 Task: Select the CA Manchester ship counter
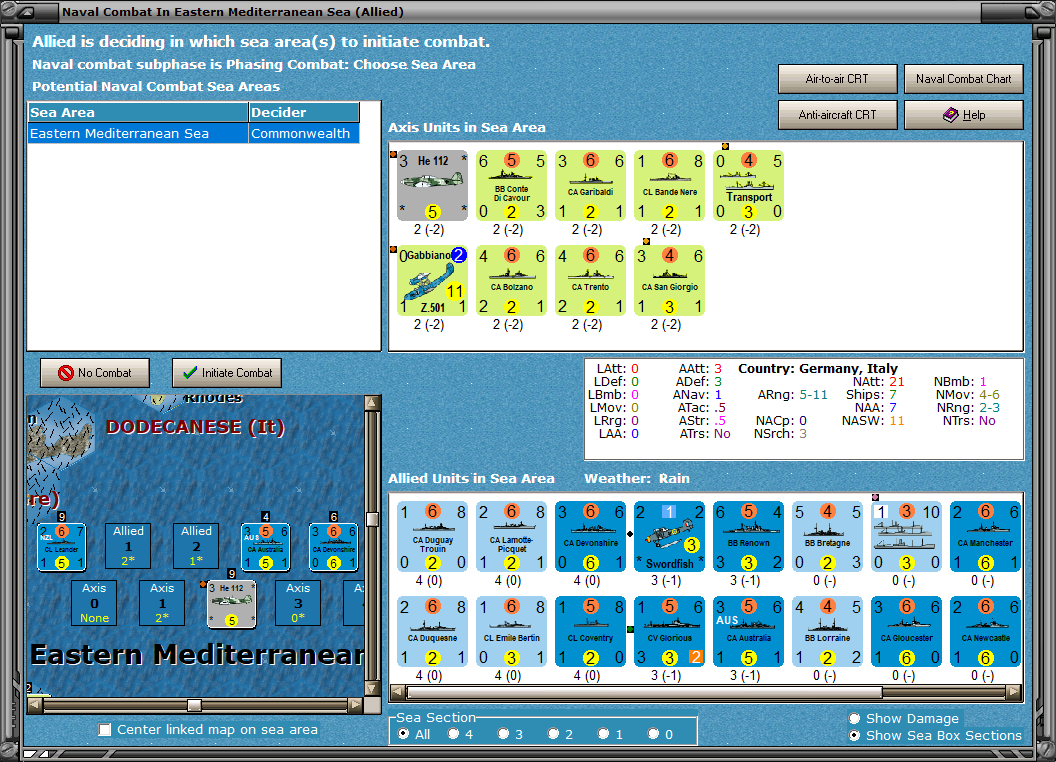tap(985, 536)
